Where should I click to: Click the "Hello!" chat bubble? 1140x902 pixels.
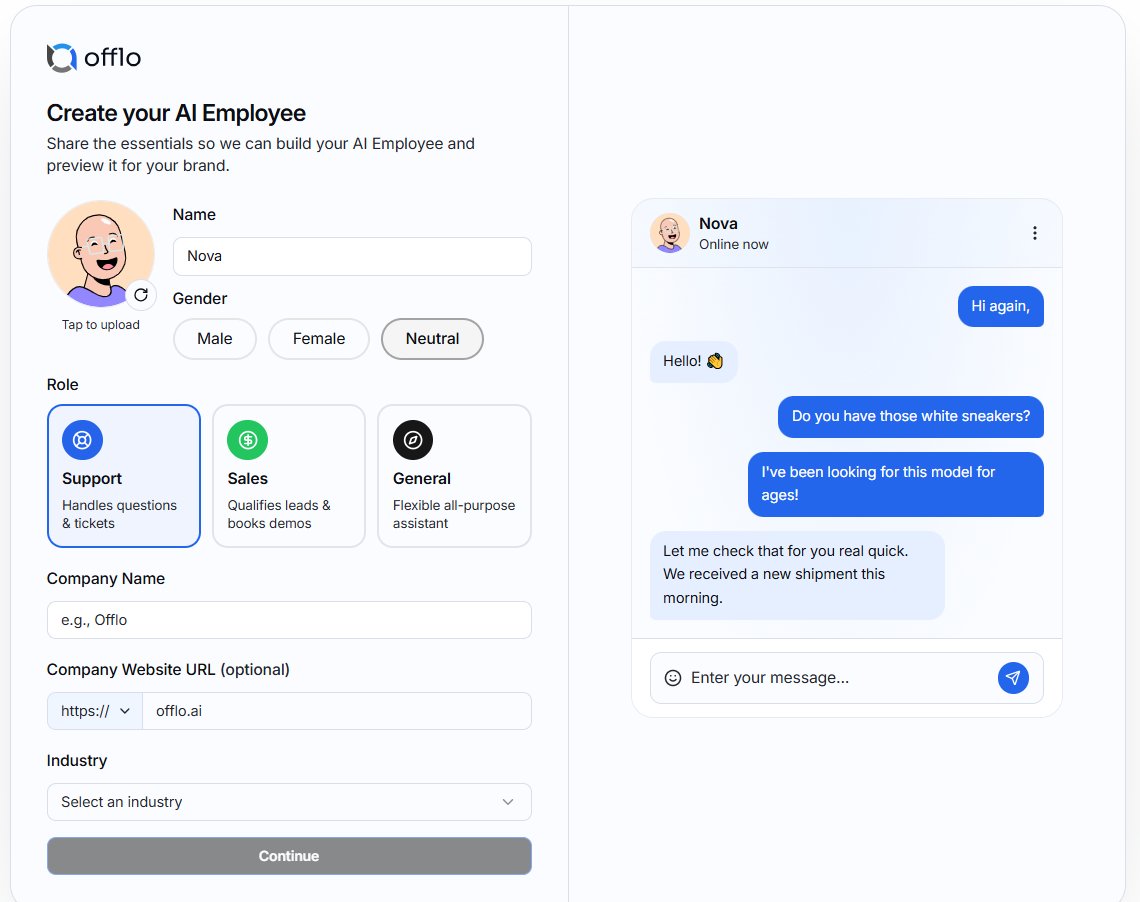(x=693, y=361)
